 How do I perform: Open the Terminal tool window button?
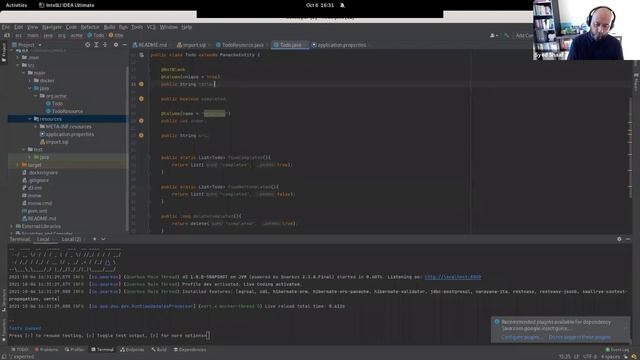coord(102,350)
